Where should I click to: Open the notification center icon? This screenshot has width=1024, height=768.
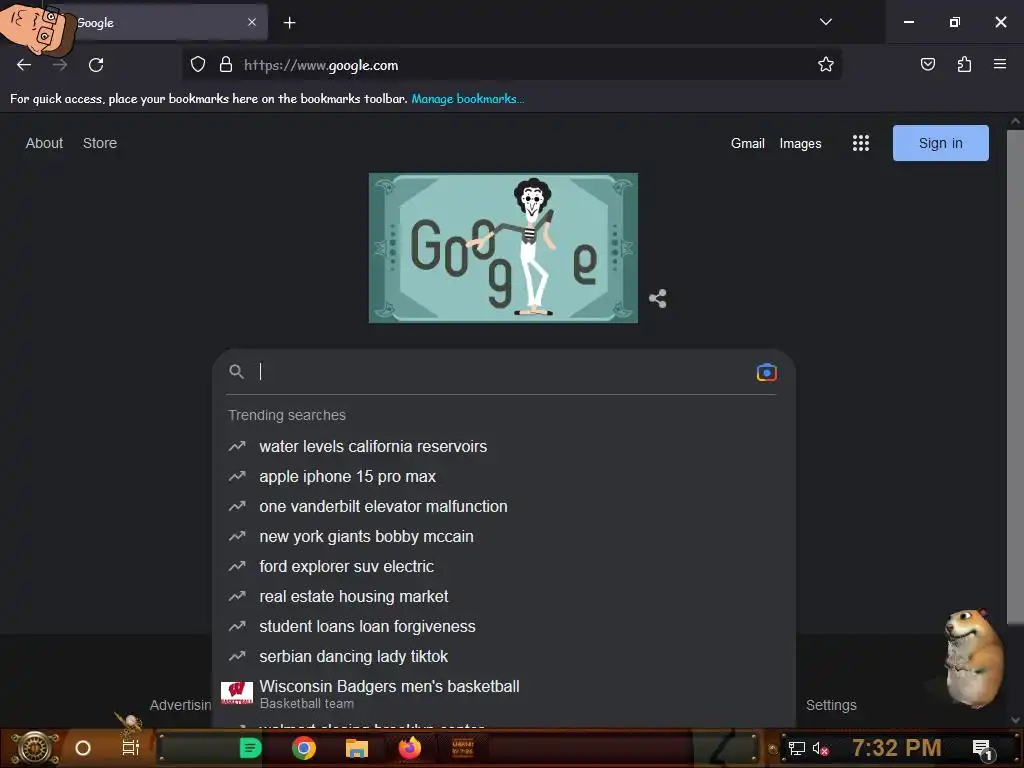982,749
